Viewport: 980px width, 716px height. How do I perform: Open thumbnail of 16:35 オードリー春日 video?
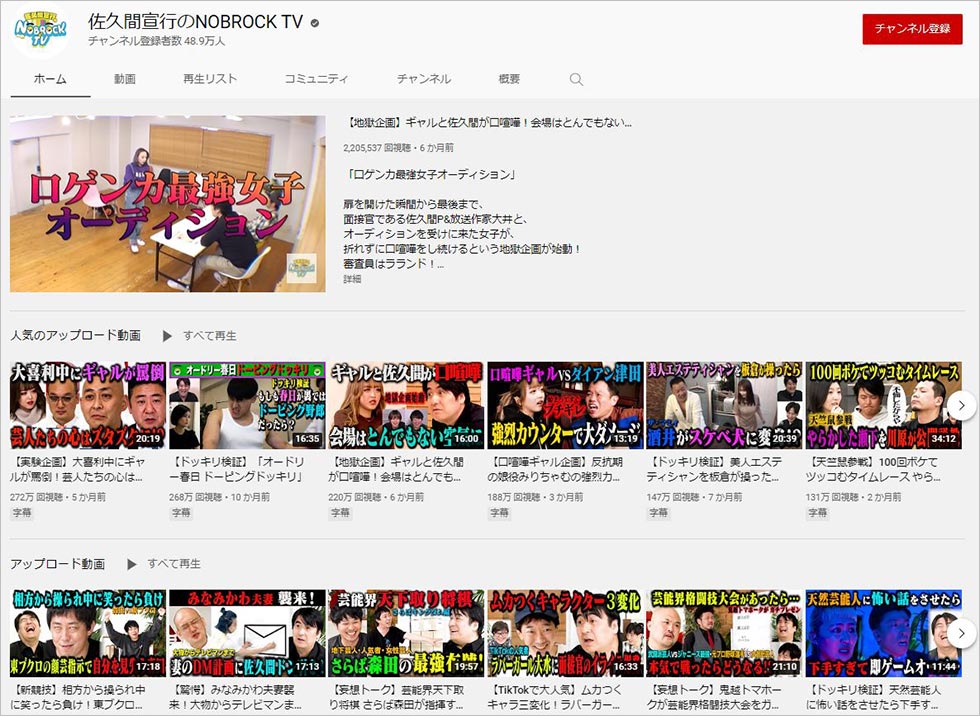[247, 405]
